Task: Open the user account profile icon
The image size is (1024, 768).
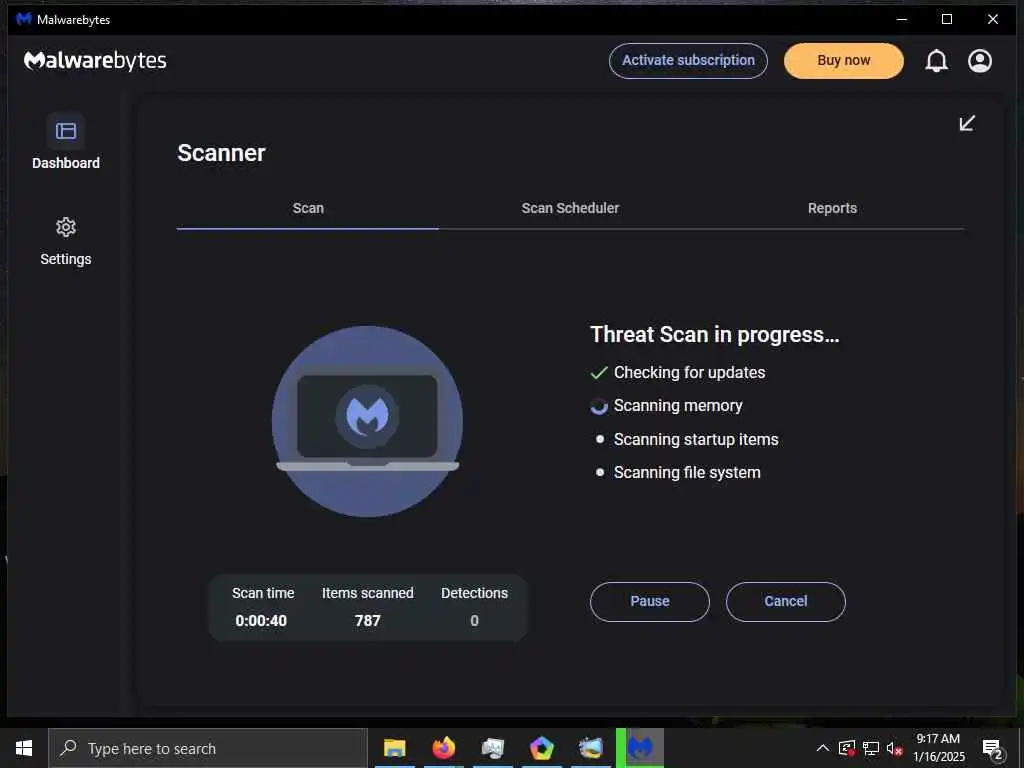Action: (980, 61)
